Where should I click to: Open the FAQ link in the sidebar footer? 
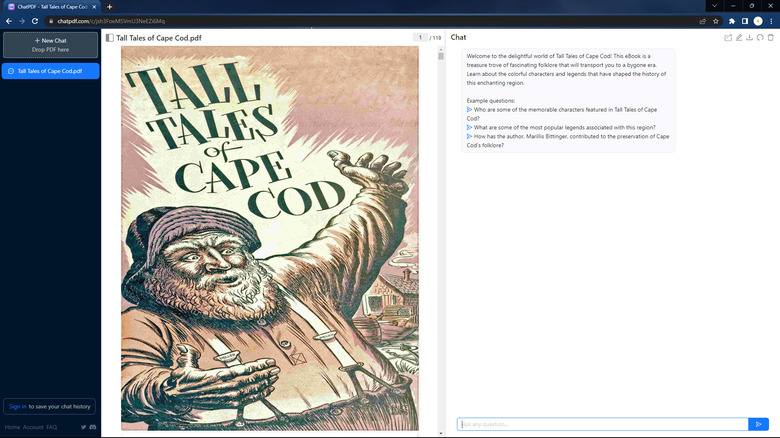coord(51,427)
